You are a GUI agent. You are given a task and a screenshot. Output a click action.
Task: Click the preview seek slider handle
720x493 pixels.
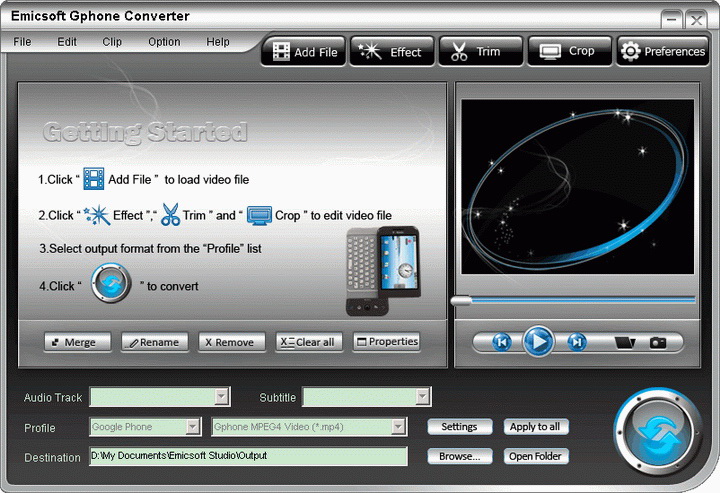(461, 301)
